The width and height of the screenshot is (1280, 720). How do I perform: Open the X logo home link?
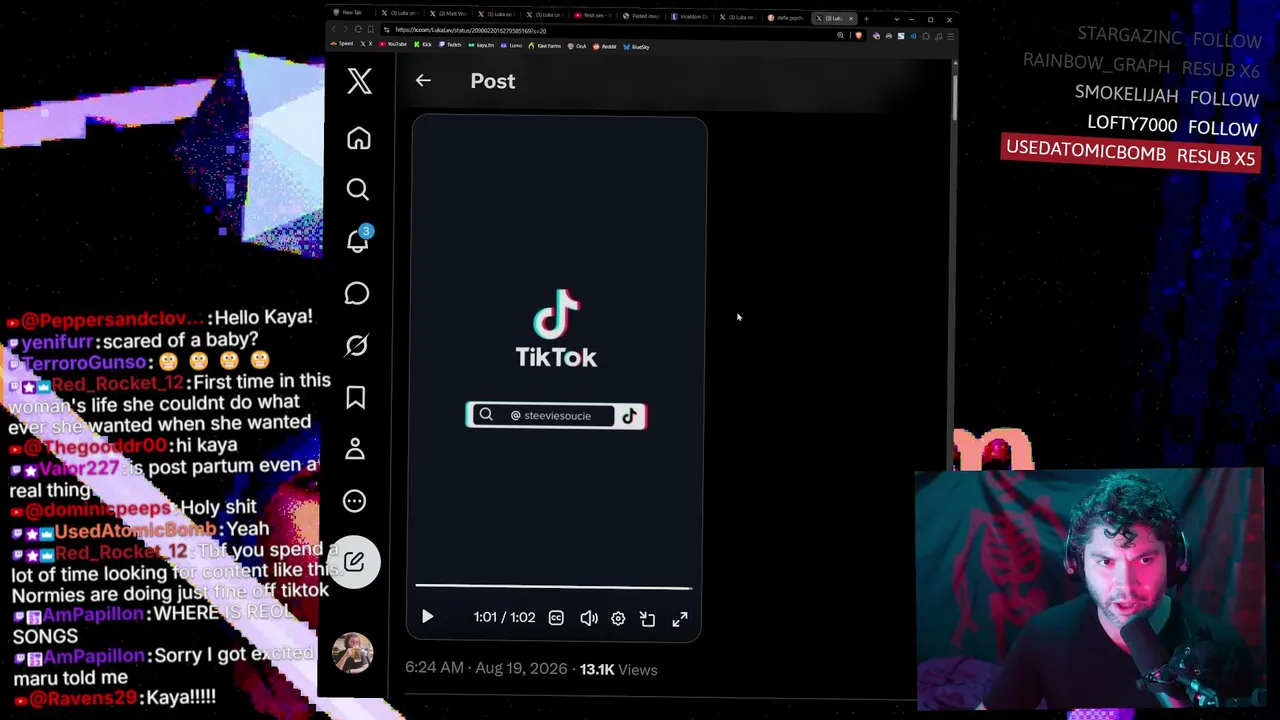click(x=360, y=81)
